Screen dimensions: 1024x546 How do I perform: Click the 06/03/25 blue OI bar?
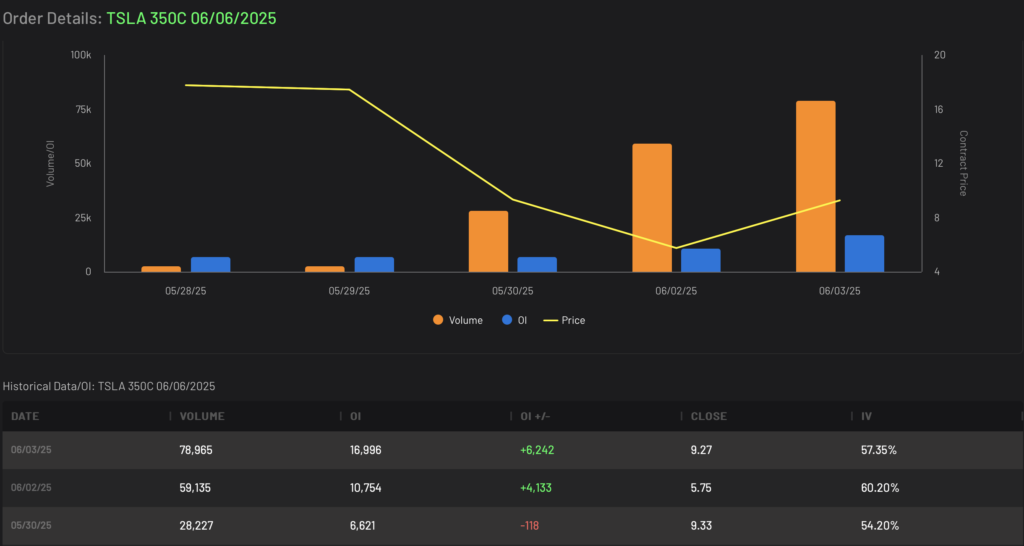click(864, 253)
